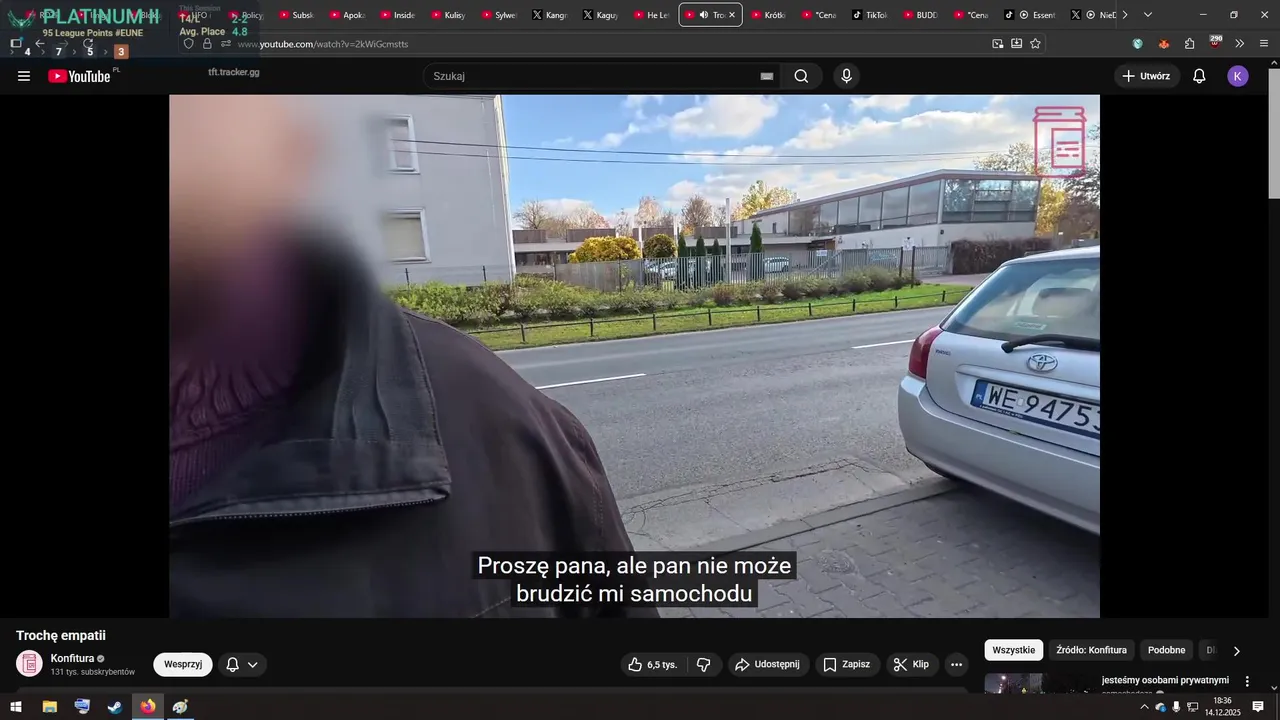Select the Podobne filter chip
The height and width of the screenshot is (720, 1280).
(x=1166, y=650)
